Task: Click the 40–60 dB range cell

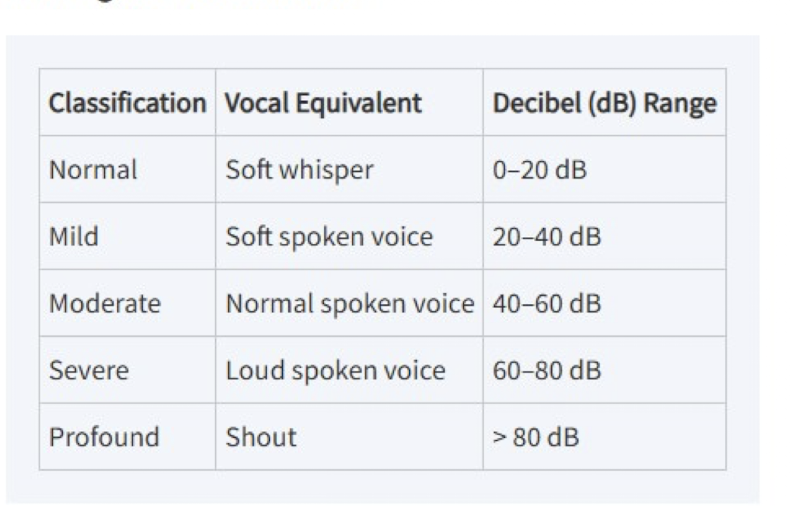Action: point(546,304)
